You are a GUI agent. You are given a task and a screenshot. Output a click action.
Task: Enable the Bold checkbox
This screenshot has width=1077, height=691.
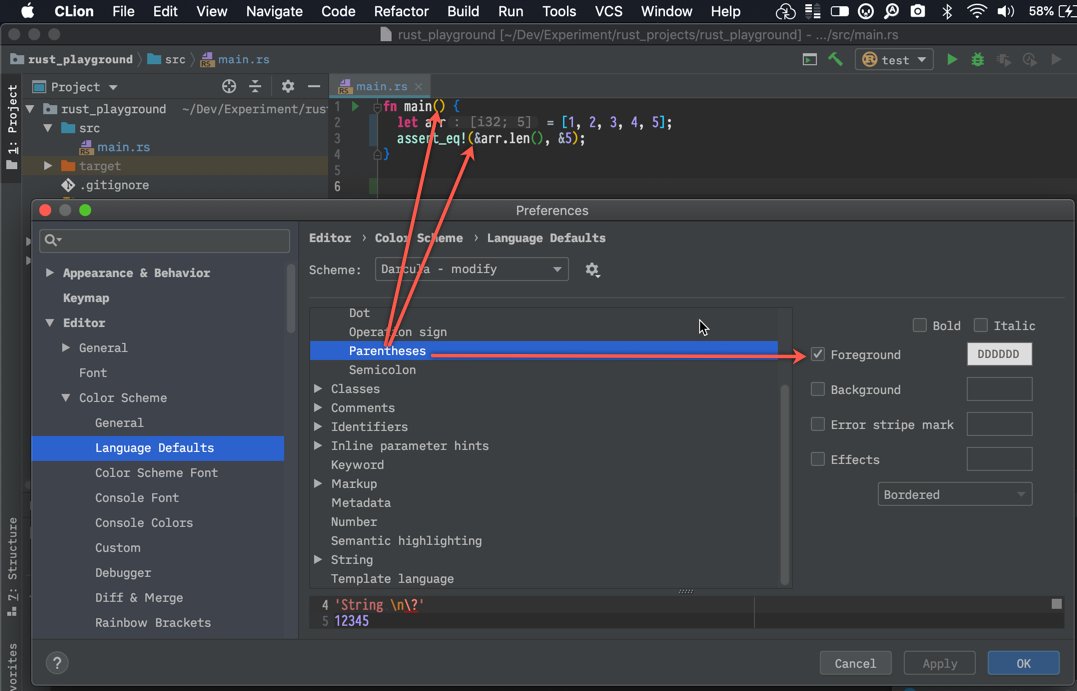919,325
